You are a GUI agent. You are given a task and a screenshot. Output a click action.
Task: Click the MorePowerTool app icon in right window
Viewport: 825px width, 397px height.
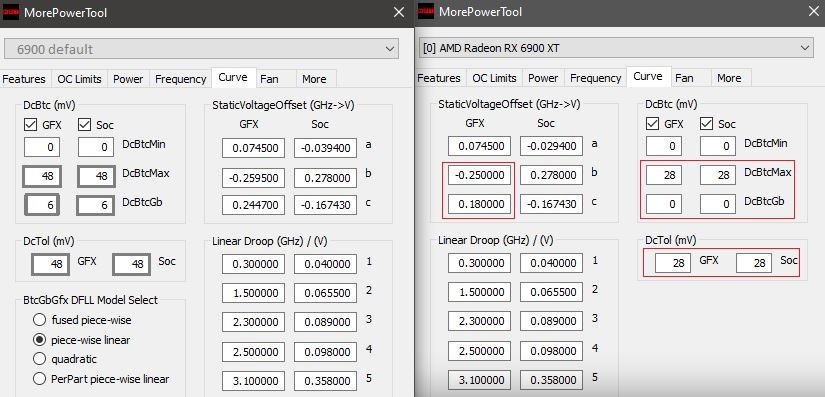pyautogui.click(x=426, y=12)
